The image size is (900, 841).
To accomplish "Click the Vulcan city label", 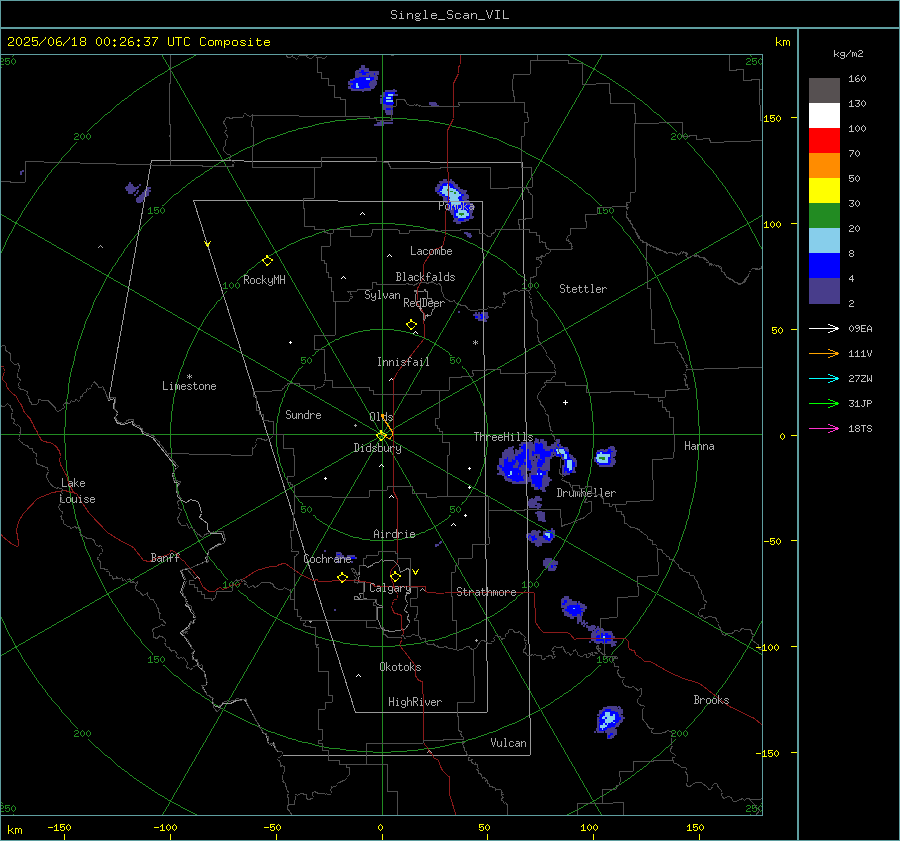I will tap(508, 743).
